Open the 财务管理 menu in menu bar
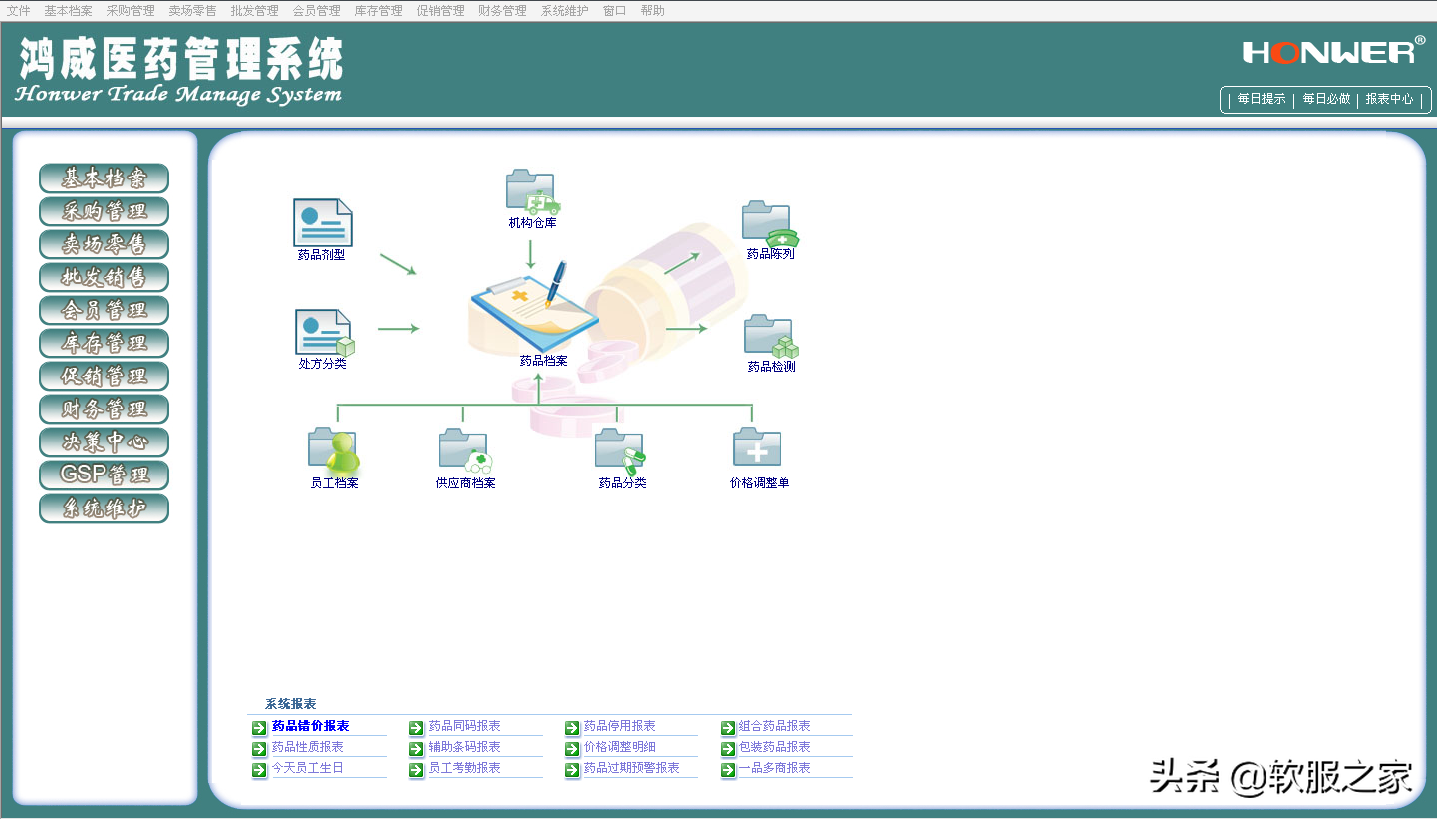Screen dimensions: 1437x819 [502, 11]
